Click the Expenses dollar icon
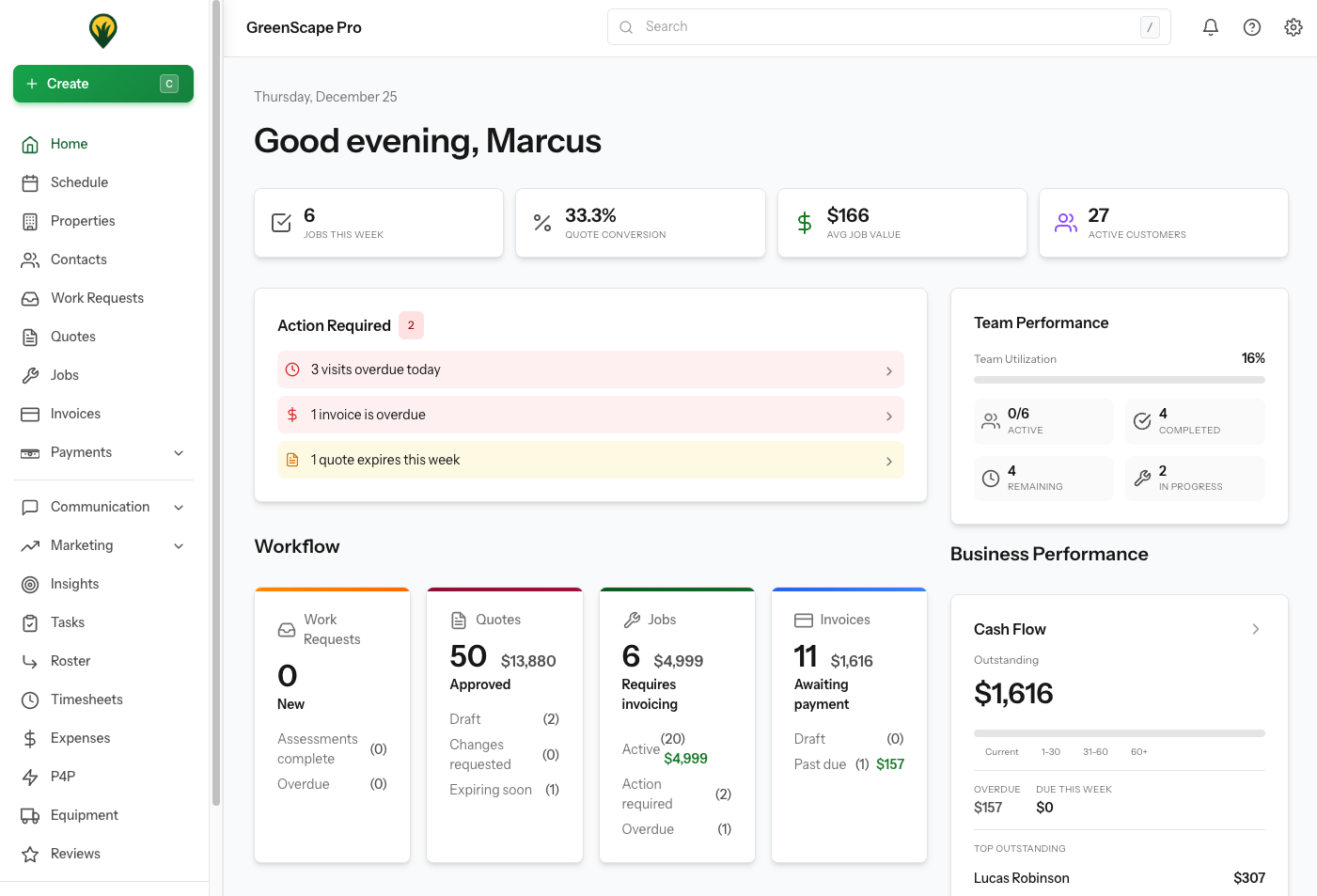1317x896 pixels. tap(30, 738)
